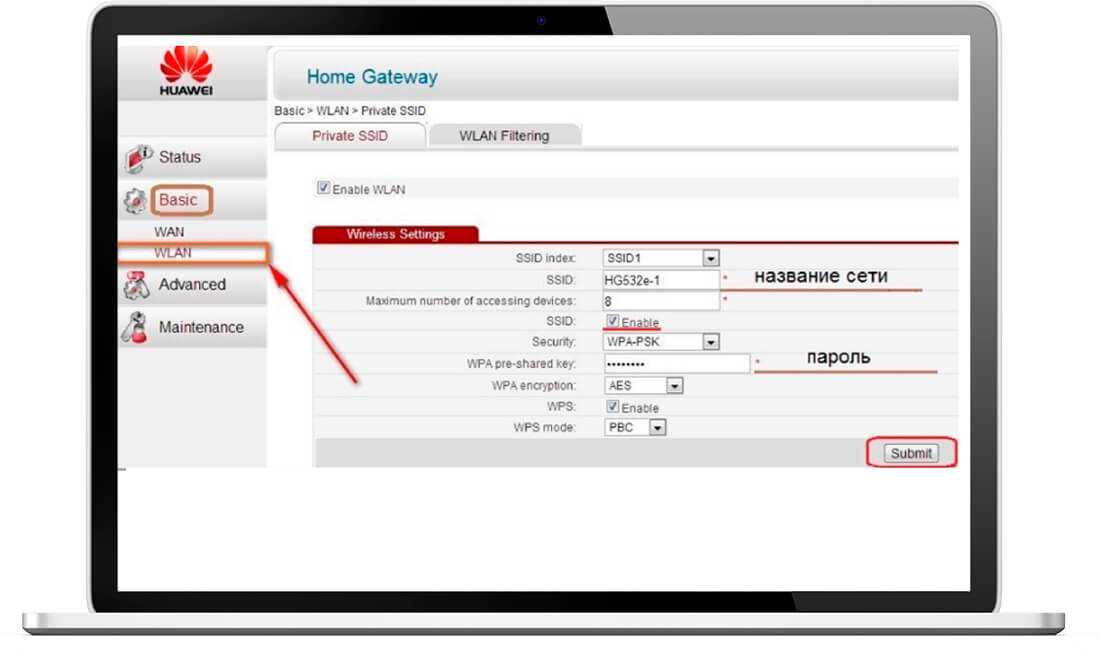
Task: Open the Advanced section
Action: pos(192,284)
